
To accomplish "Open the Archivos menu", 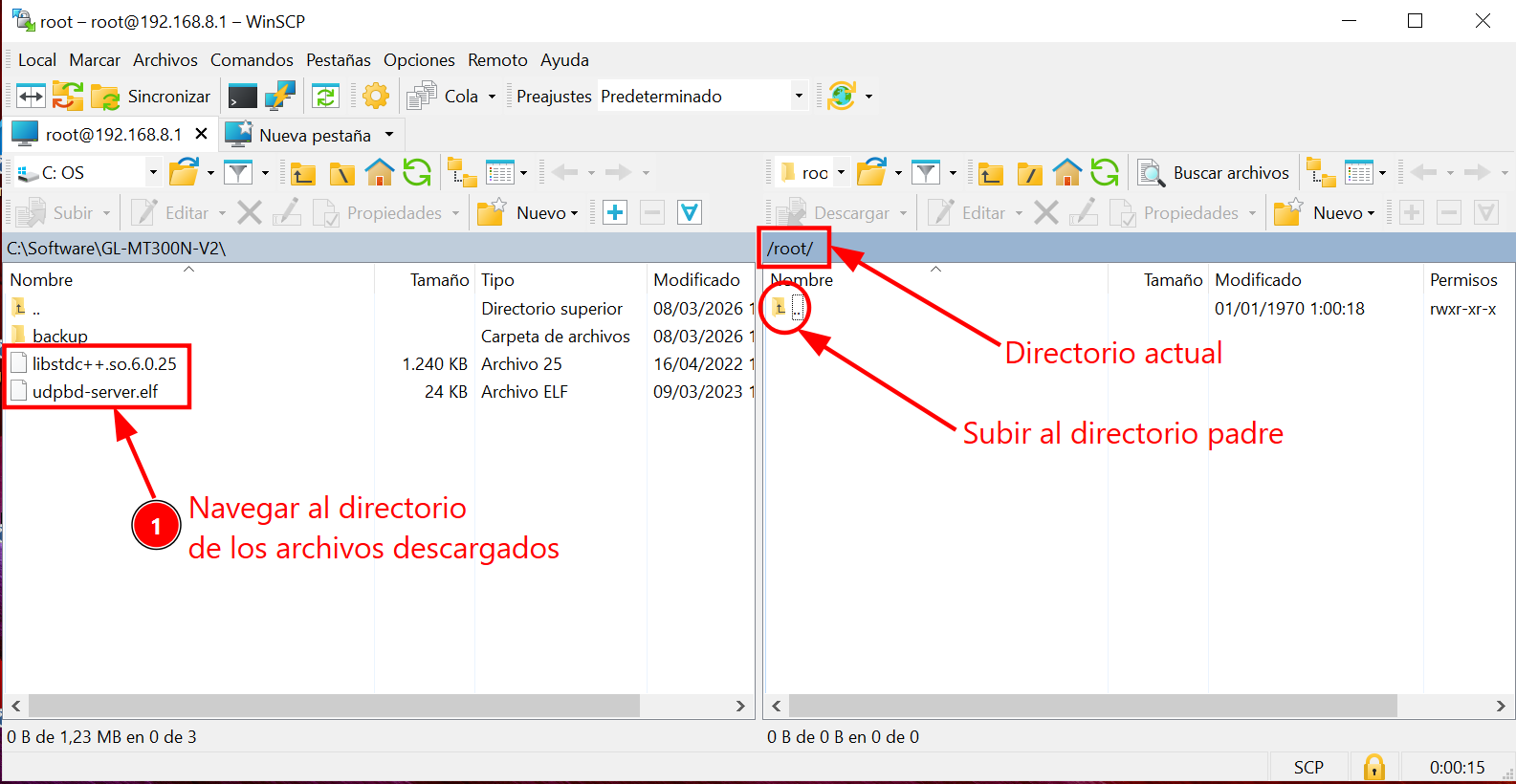I will coord(165,60).
